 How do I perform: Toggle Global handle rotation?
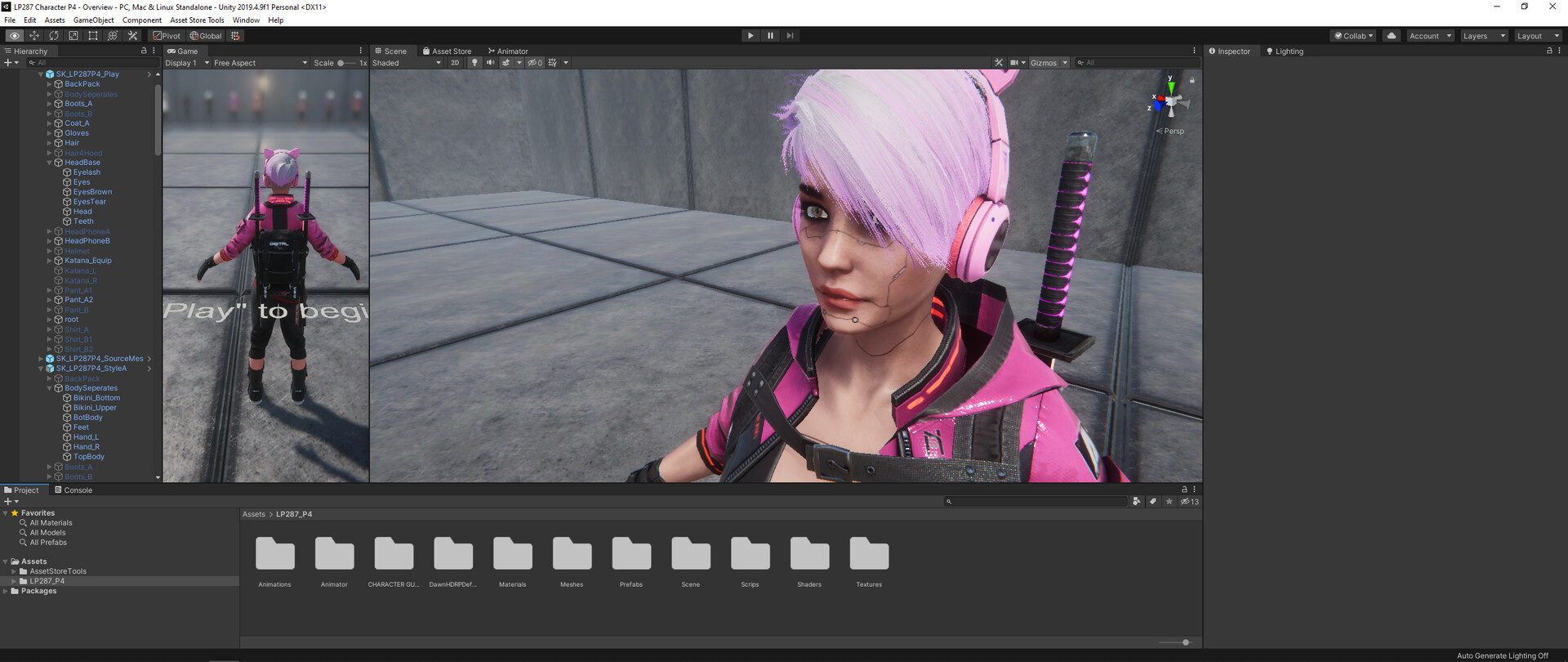click(206, 36)
